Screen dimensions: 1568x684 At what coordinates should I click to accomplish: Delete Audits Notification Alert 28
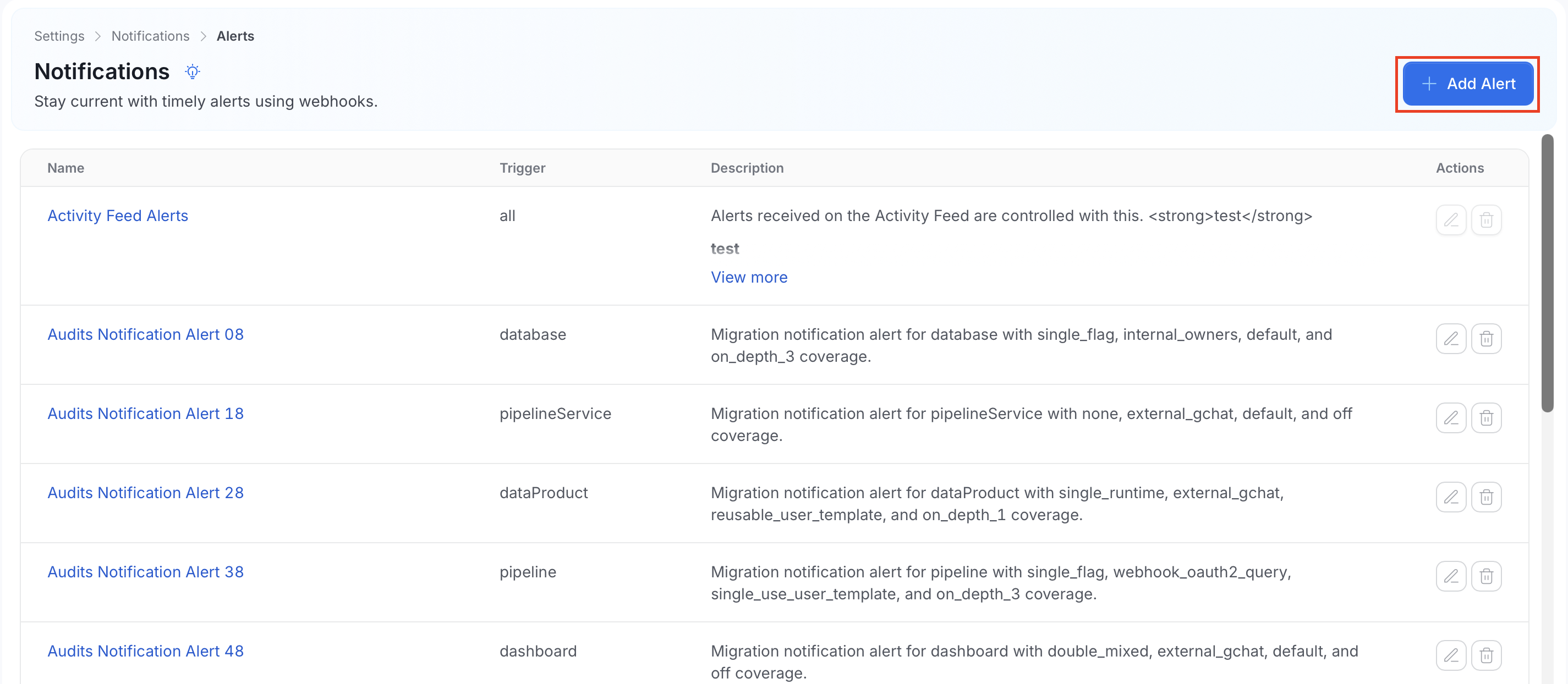1486,497
